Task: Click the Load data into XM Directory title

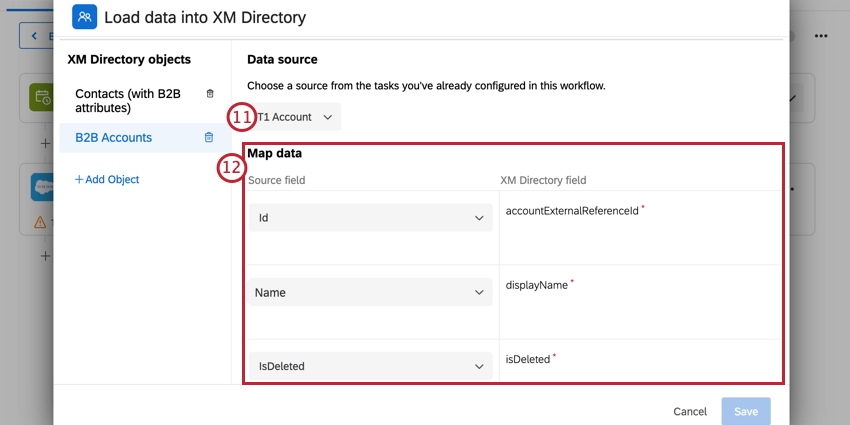Action: (x=205, y=17)
